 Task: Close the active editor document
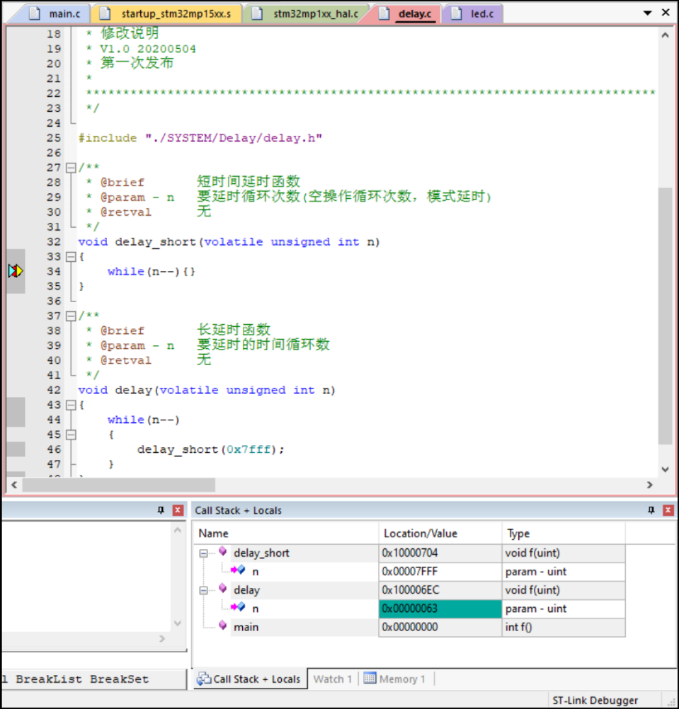pos(665,13)
